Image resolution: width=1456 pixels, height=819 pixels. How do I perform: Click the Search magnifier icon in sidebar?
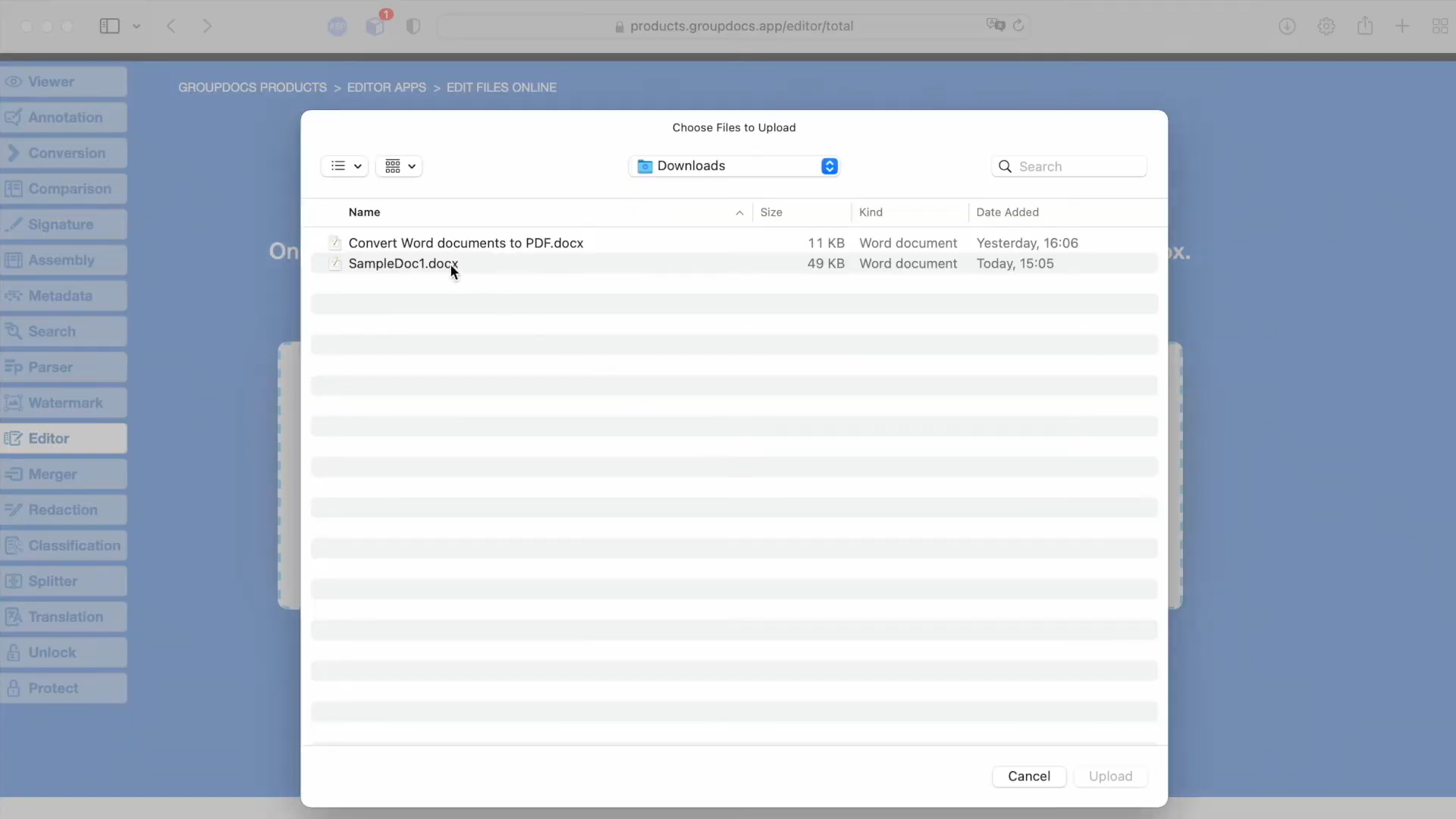click(14, 331)
